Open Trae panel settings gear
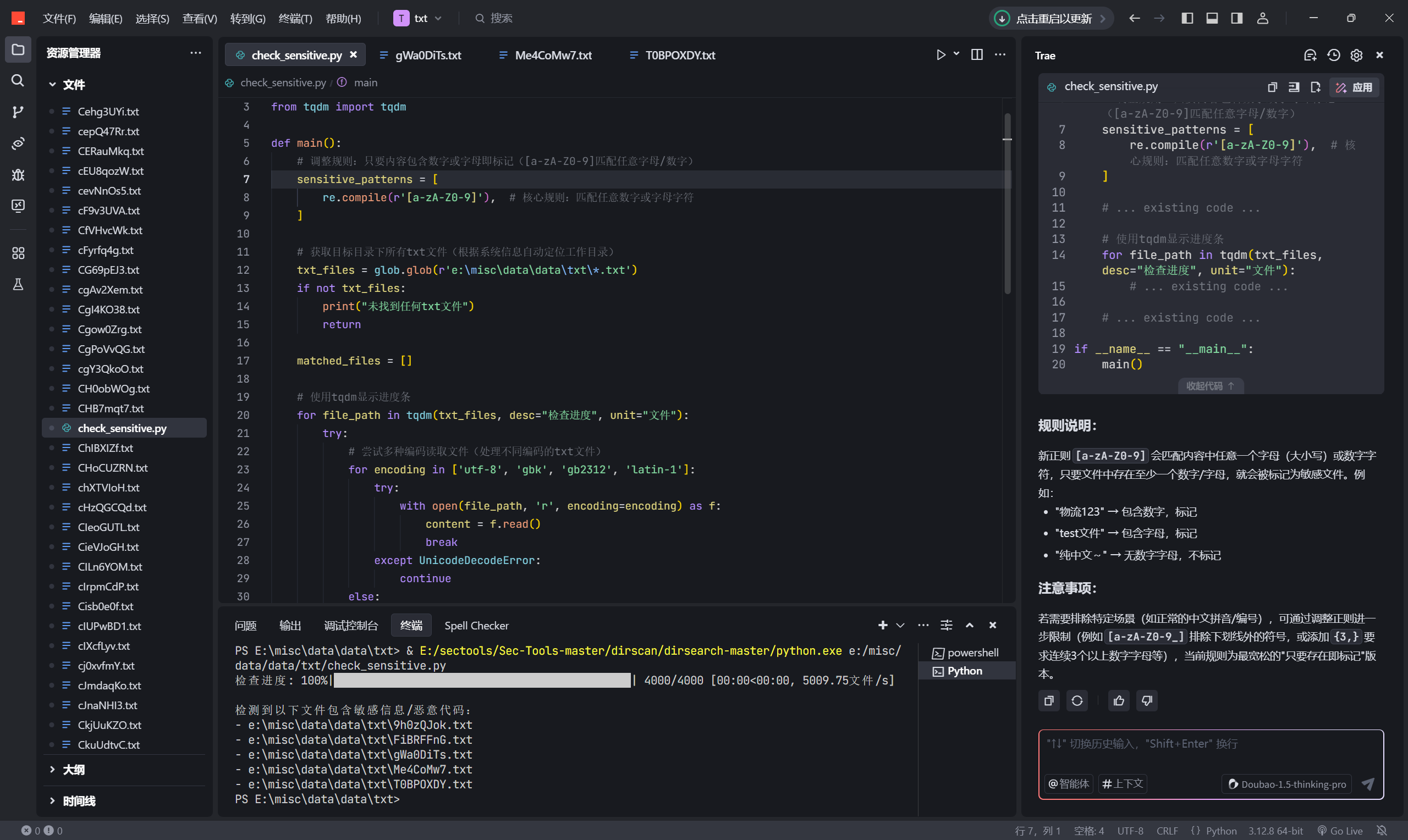 pyautogui.click(x=1356, y=55)
